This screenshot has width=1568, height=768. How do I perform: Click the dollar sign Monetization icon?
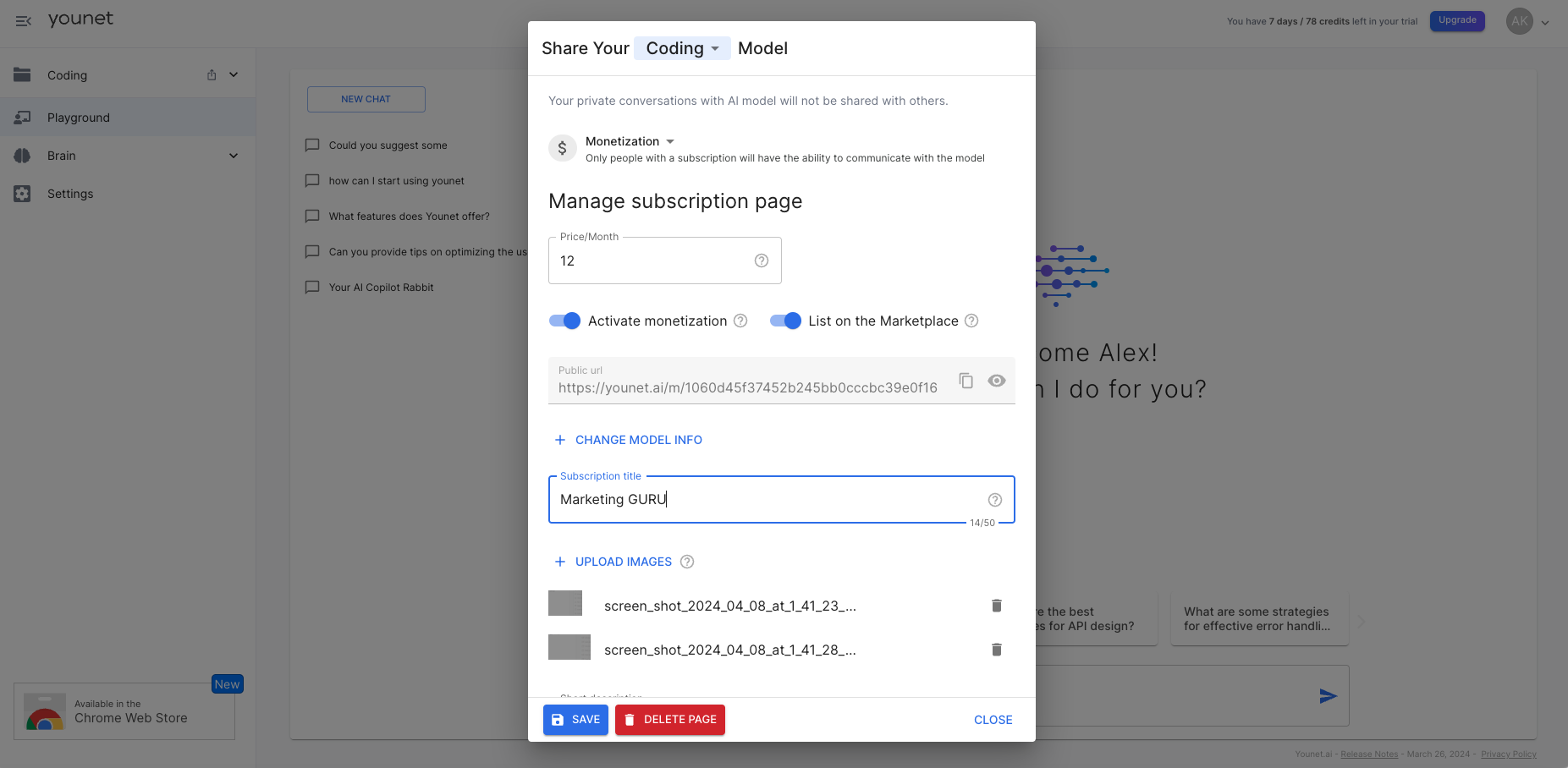[562, 148]
